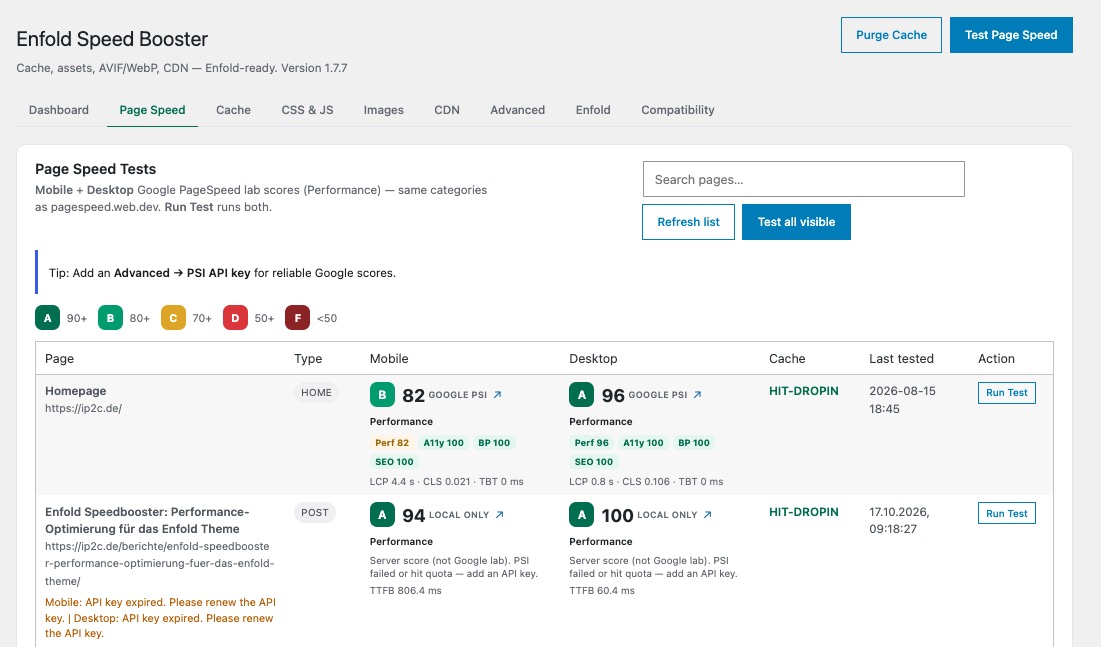The height and width of the screenshot is (647, 1101).
Task: Click the PSI API key tip text
Action: [x=222, y=273]
